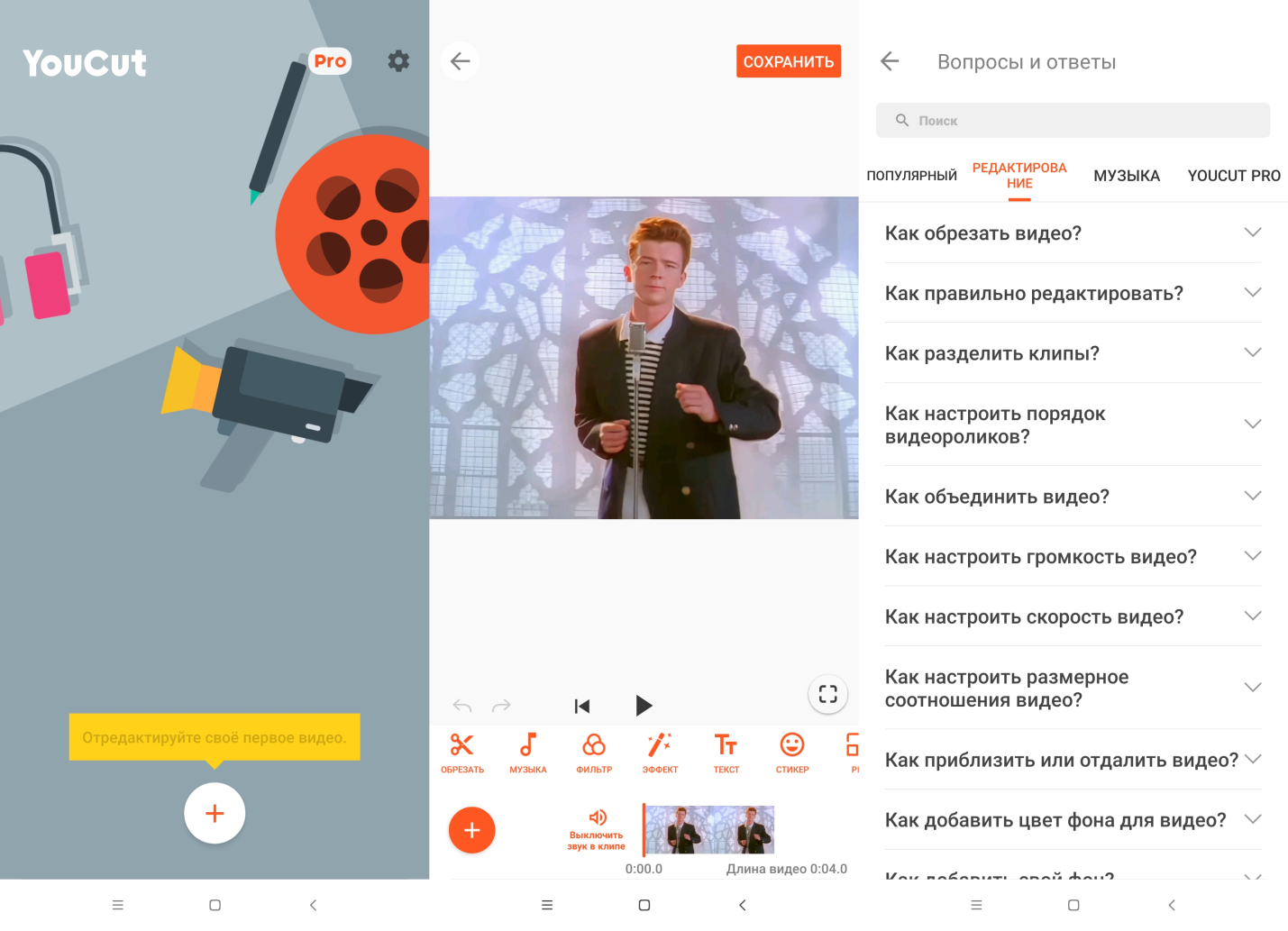This screenshot has width=1288, height=931.
Task: Expand 'Как обрезать видео?' chevron
Action: click(x=1253, y=233)
